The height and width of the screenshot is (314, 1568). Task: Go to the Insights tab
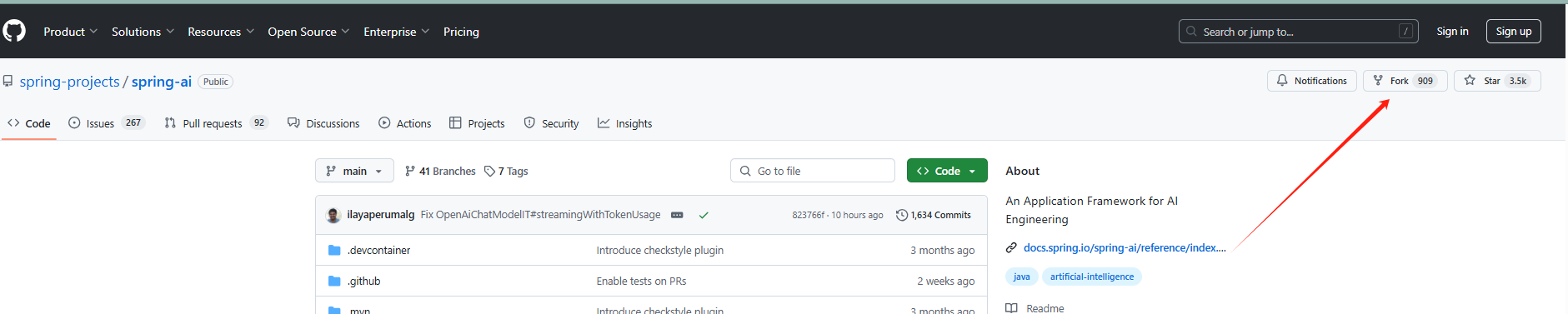click(x=624, y=123)
